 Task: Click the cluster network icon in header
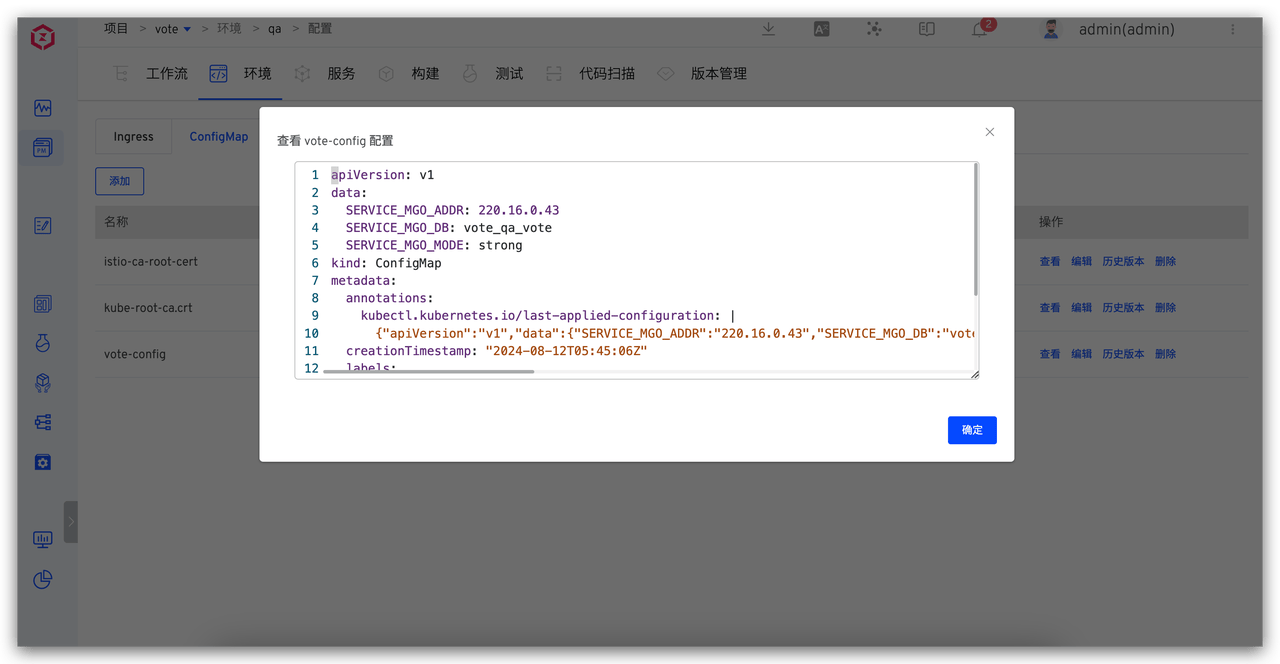[873, 29]
